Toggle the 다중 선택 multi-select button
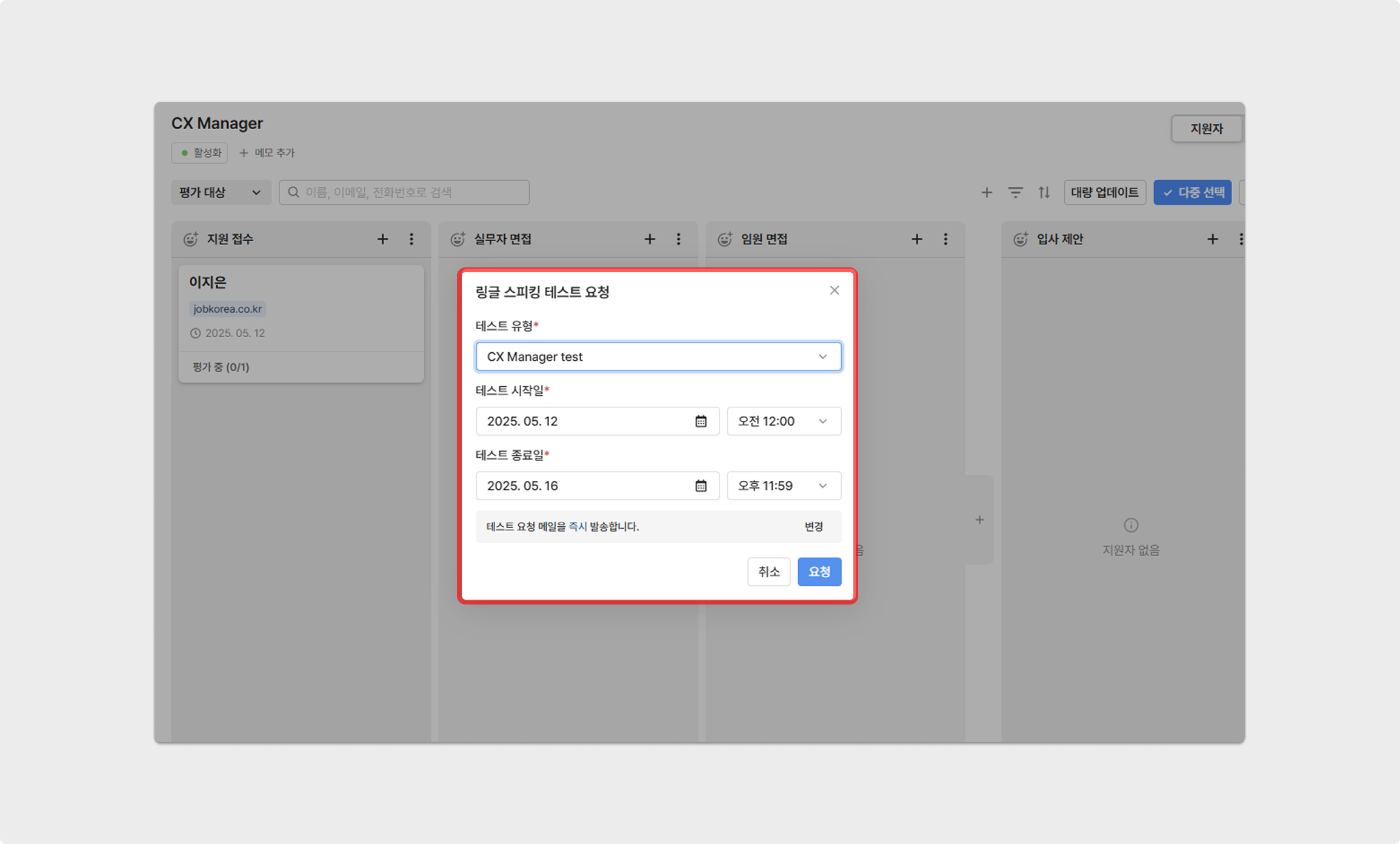Image resolution: width=1400 pixels, height=844 pixels. pyautogui.click(x=1192, y=192)
